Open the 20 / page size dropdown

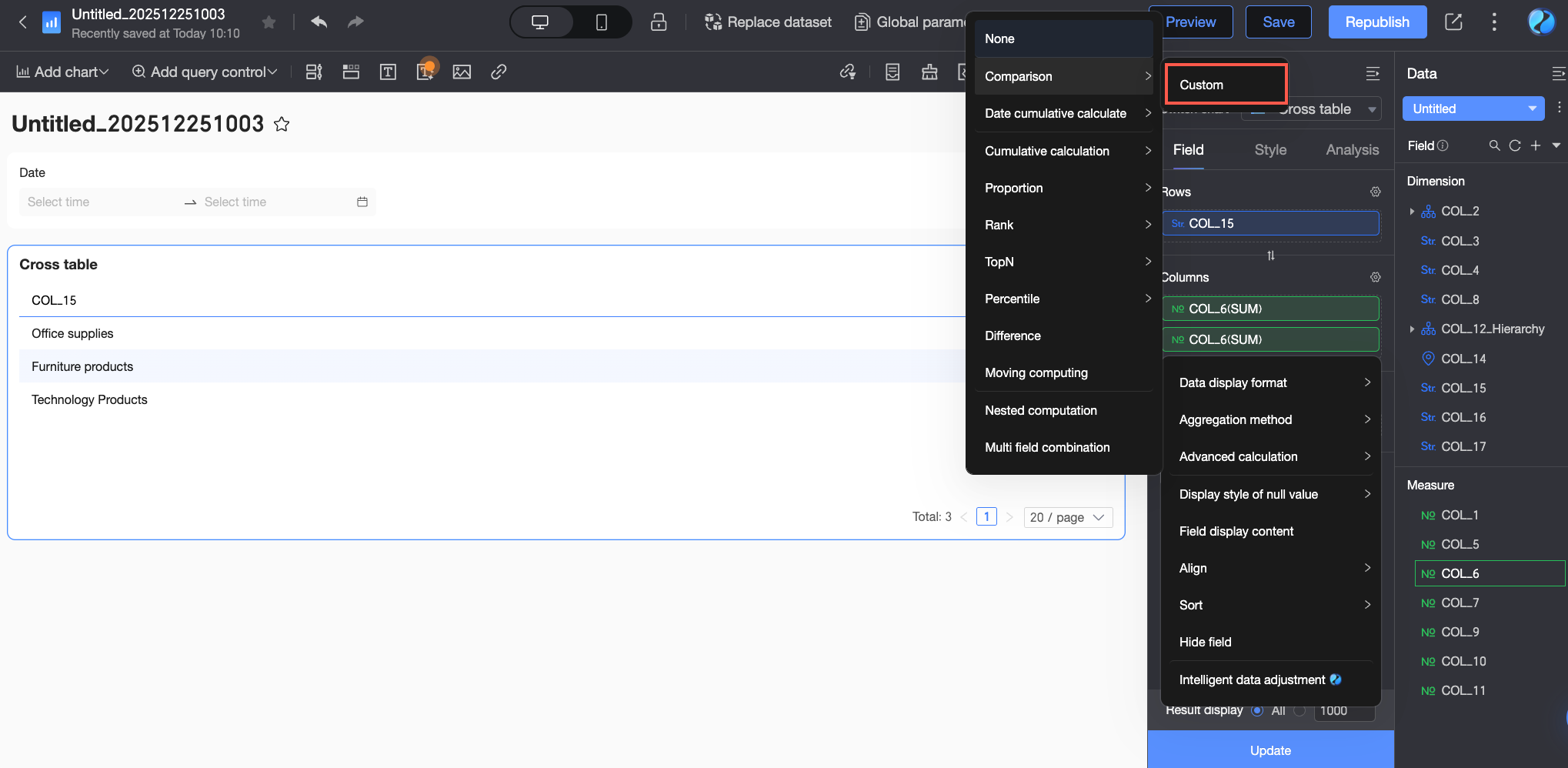point(1068,517)
